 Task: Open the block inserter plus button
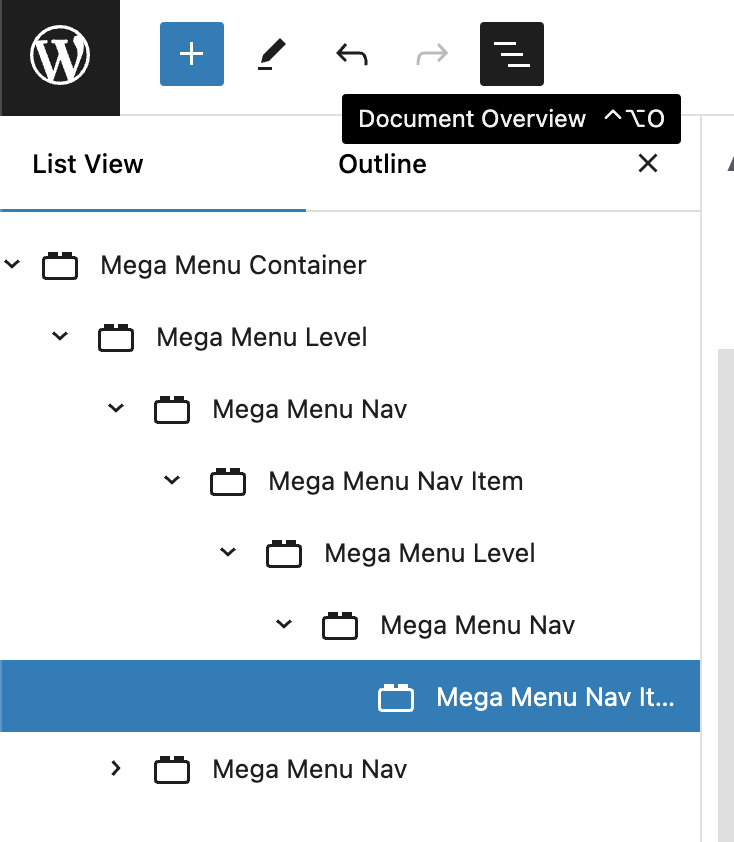tap(192, 54)
